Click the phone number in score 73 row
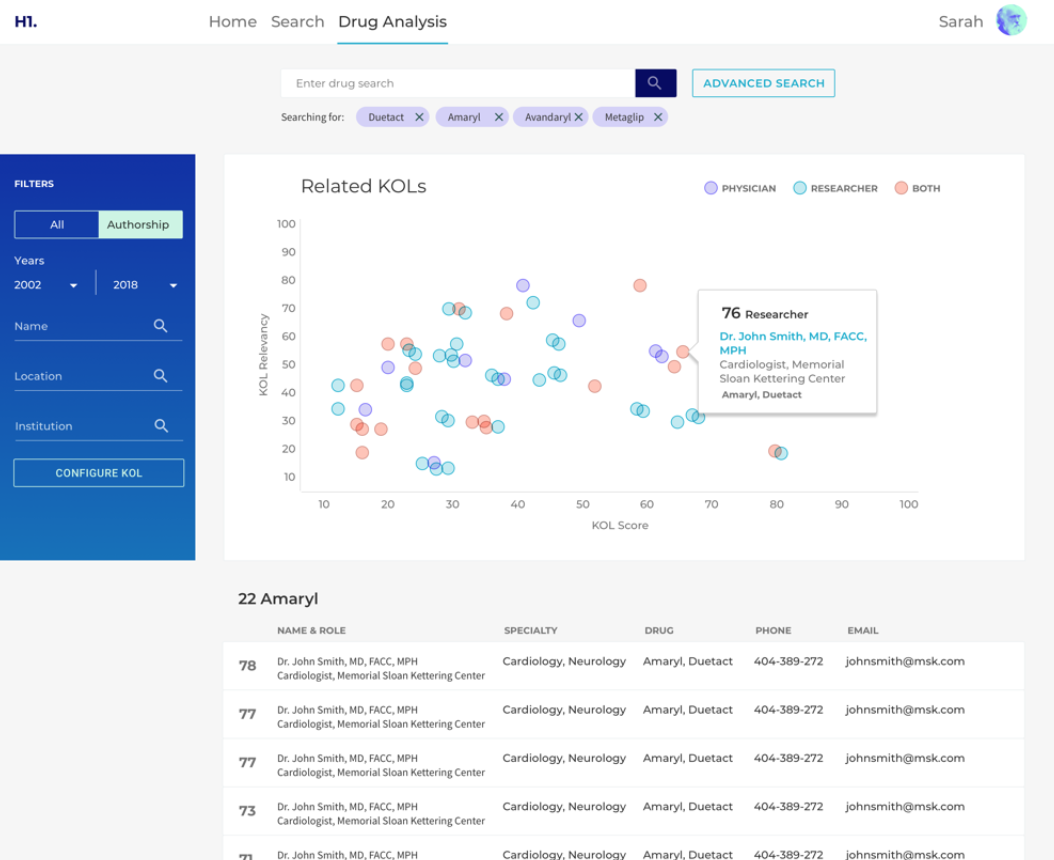The width and height of the screenshot is (1054, 860). point(788,806)
